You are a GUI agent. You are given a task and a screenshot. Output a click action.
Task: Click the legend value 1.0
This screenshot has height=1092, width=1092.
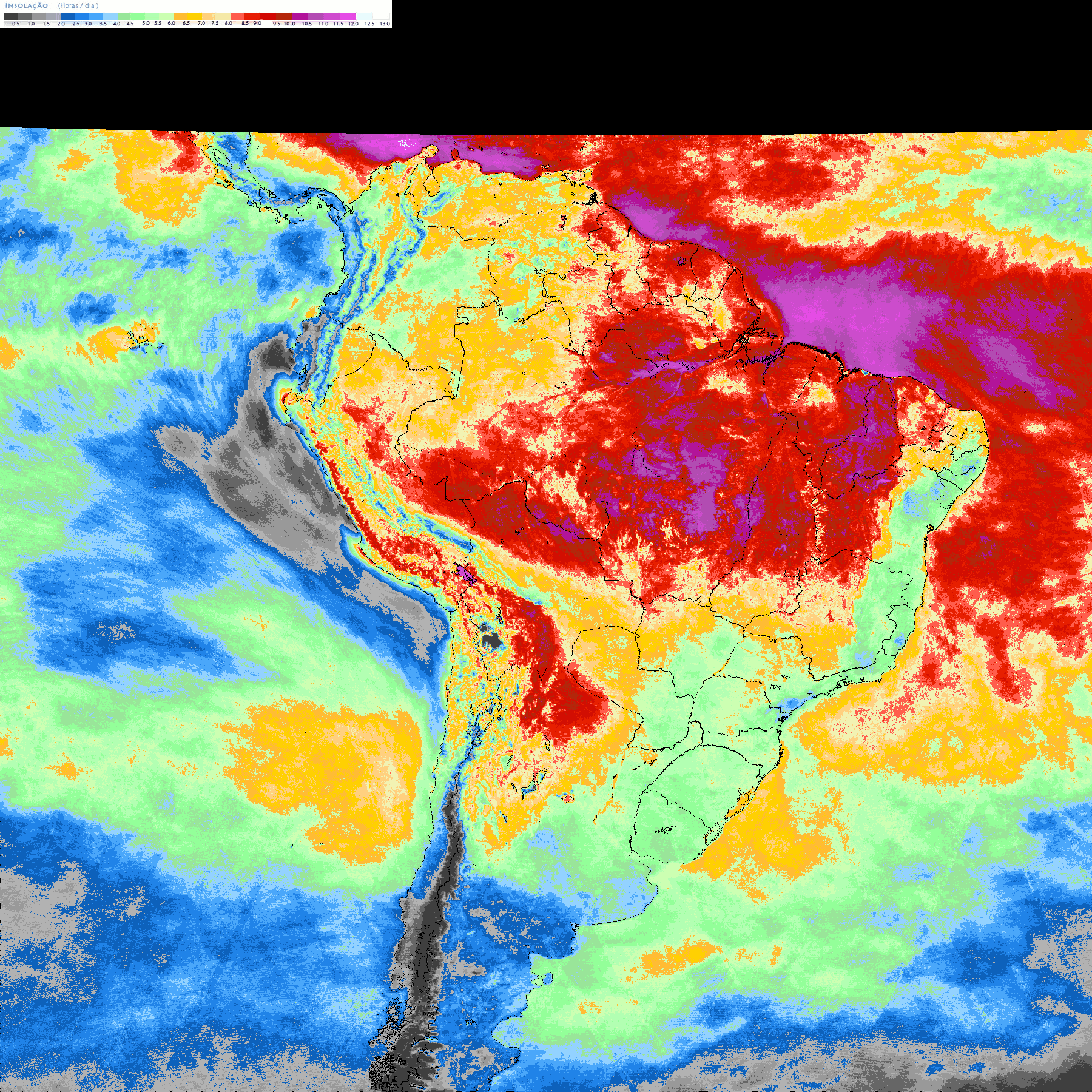tap(31, 24)
